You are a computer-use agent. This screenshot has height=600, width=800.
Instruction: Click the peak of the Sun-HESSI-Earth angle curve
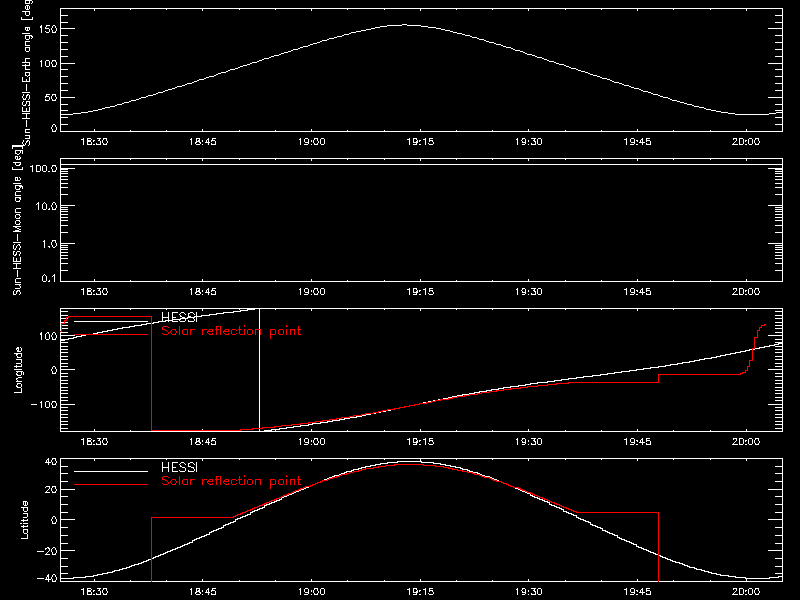405,25
